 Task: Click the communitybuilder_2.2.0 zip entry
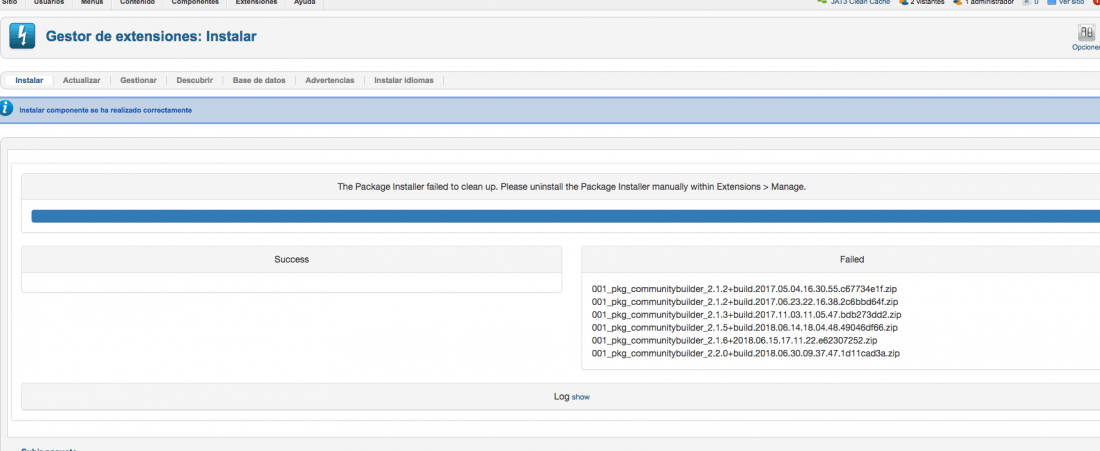[x=746, y=354]
